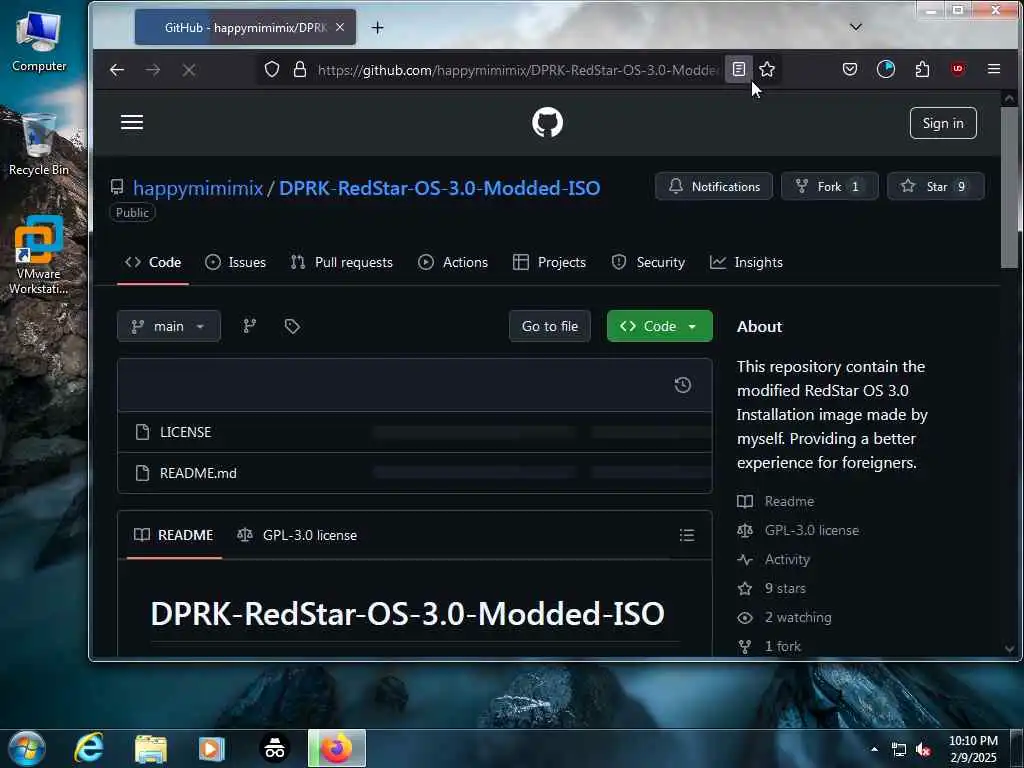
Task: Open GPL-3.0 license link in About sidebar
Action: [x=812, y=530]
